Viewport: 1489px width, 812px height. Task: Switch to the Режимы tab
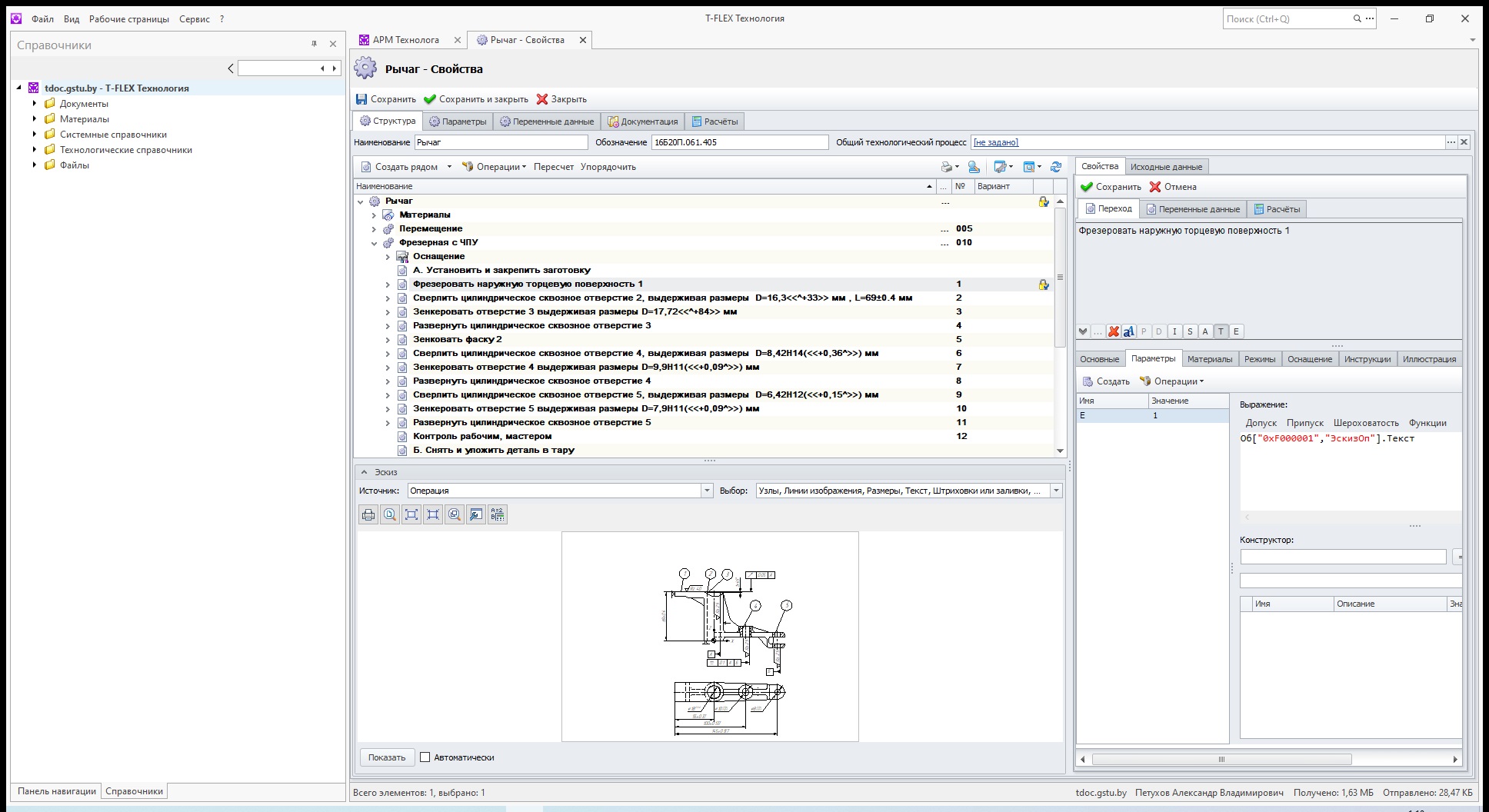click(1259, 359)
